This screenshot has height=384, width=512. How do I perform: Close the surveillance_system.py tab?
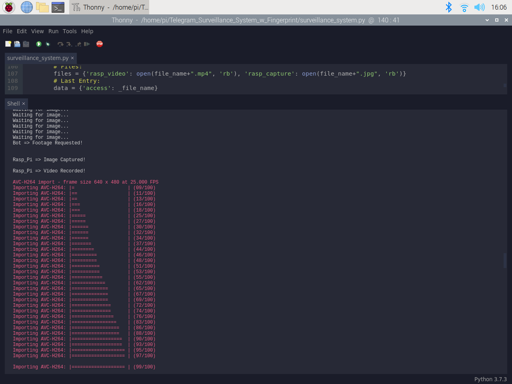tap(72, 58)
